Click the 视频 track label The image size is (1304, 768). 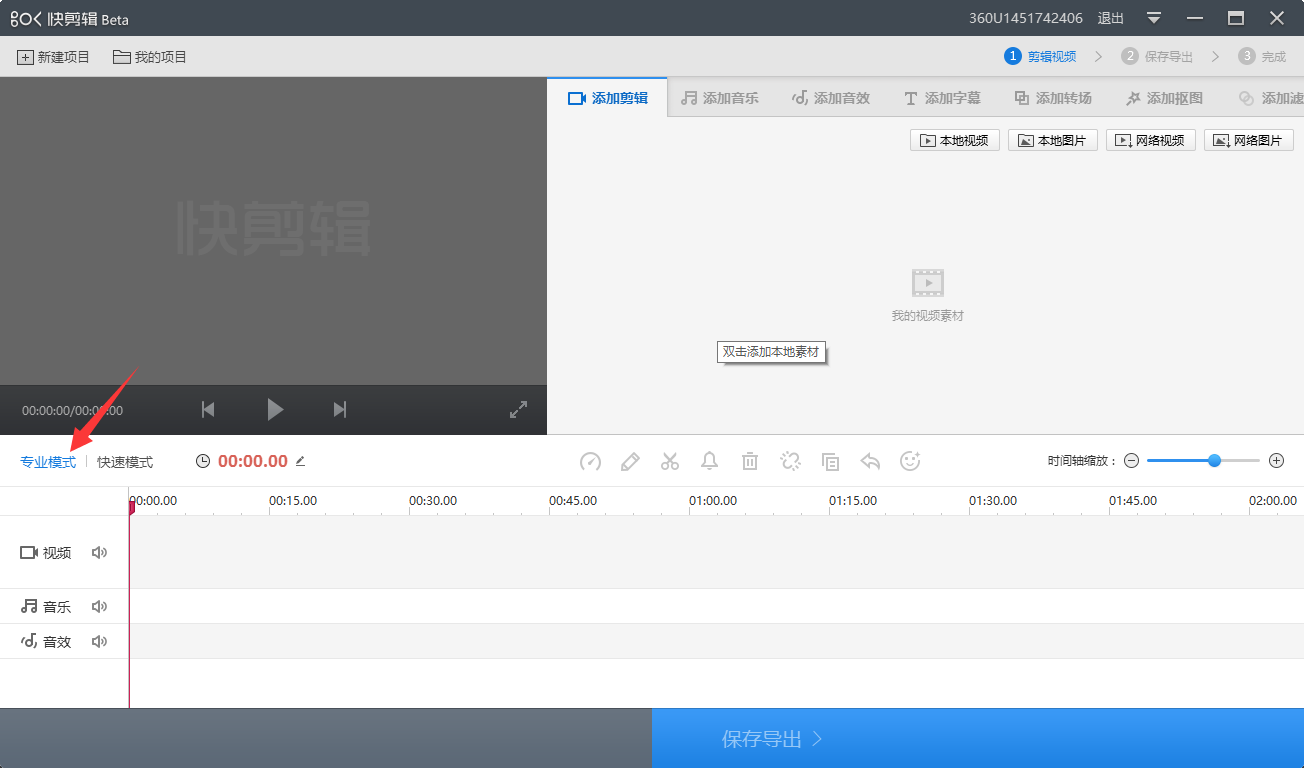pyautogui.click(x=46, y=552)
